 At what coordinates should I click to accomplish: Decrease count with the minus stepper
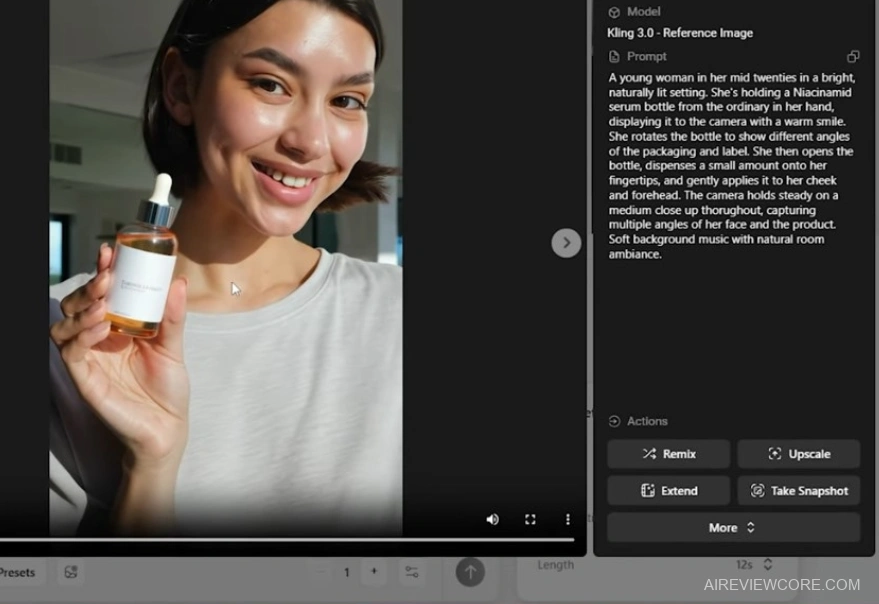(x=321, y=572)
